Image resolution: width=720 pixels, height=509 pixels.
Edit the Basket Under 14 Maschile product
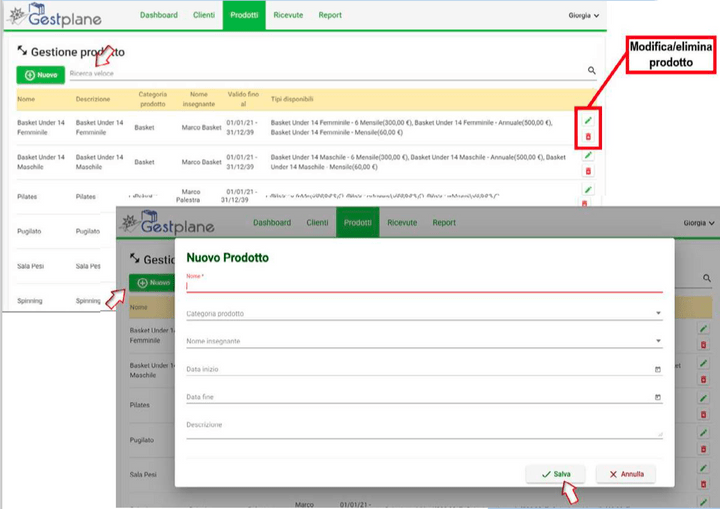(588, 155)
